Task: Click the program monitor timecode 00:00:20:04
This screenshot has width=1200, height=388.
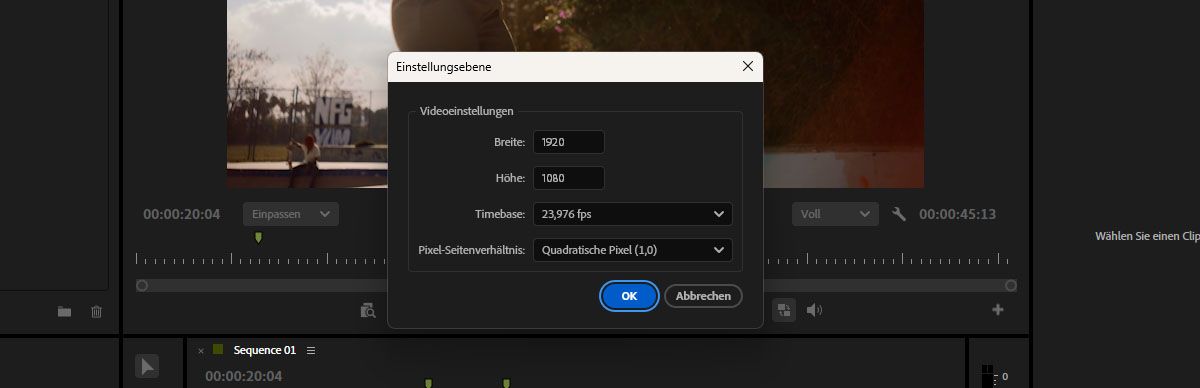Action: pyautogui.click(x=181, y=214)
